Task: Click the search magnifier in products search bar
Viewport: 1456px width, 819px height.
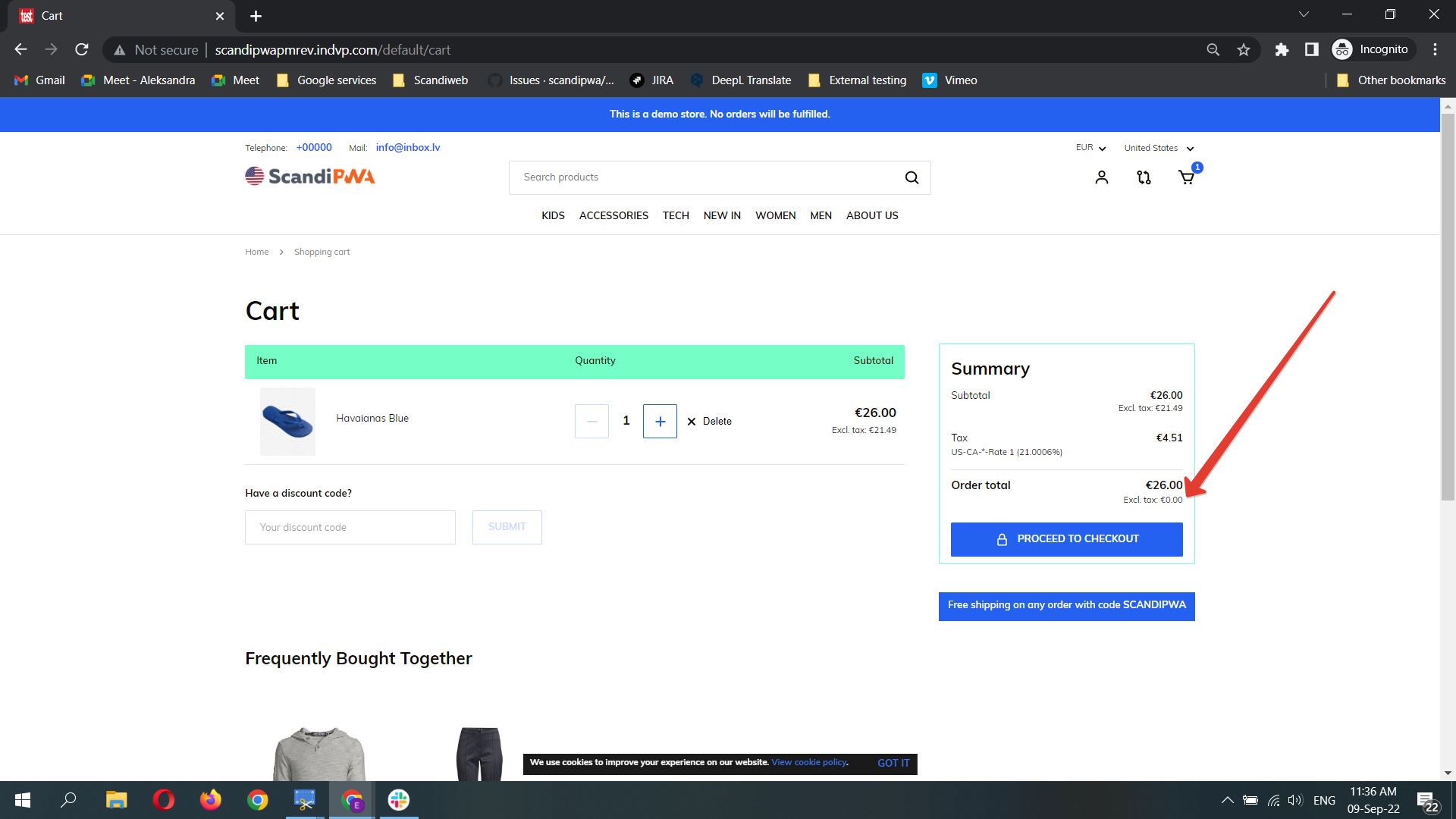Action: [x=912, y=177]
